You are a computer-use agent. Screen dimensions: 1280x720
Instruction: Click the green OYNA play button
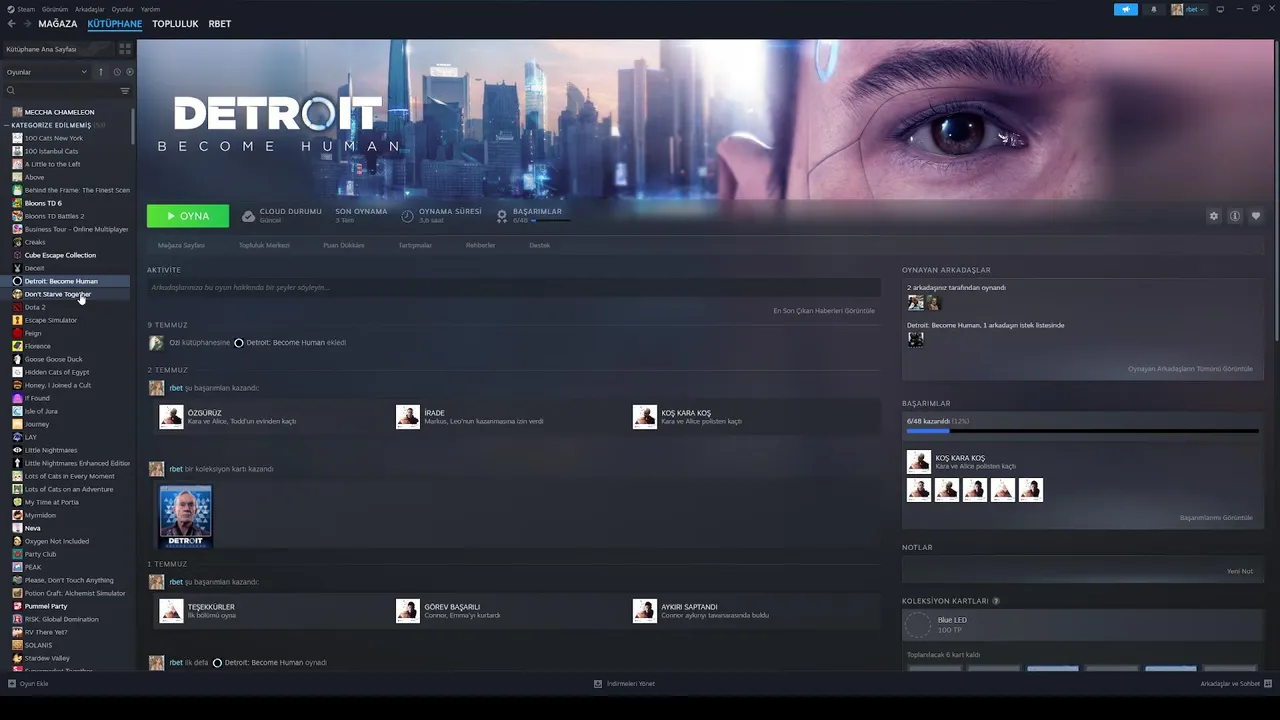(x=188, y=216)
